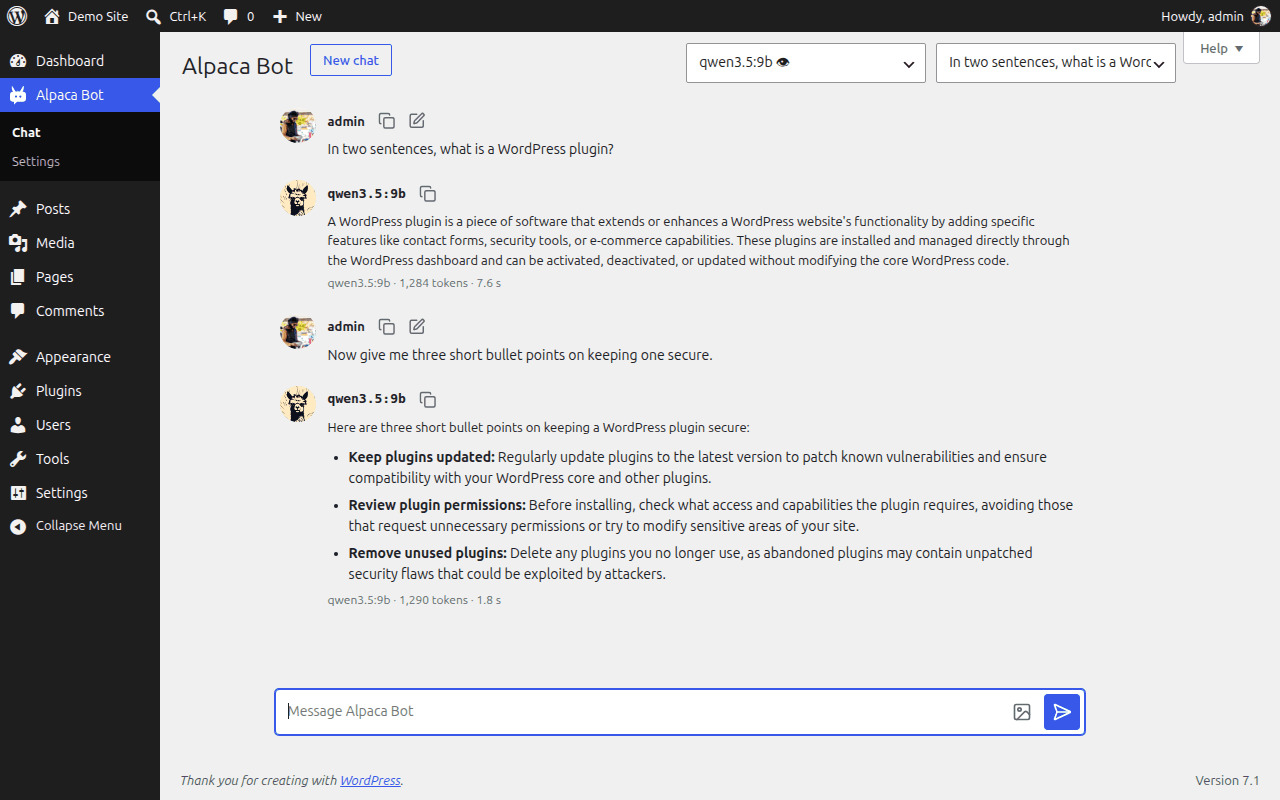Click the WordPress Settings sliders icon
Viewport: 1280px width, 800px height.
18,493
